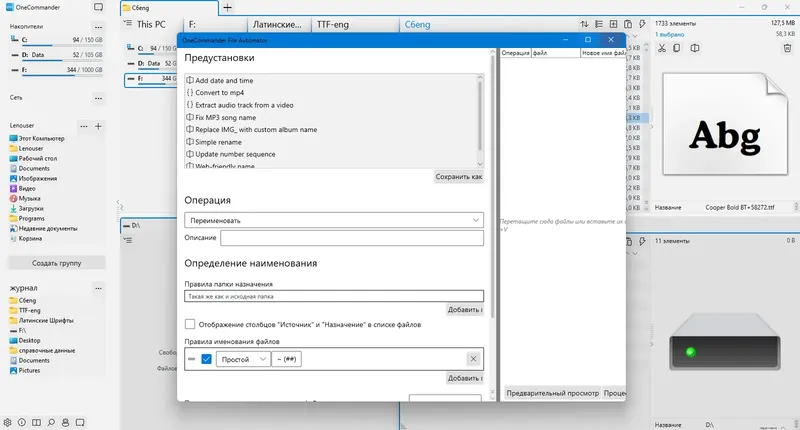The height and width of the screenshot is (430, 800).
Task: Cut the selected file with scissors icon
Action: [x=662, y=48]
